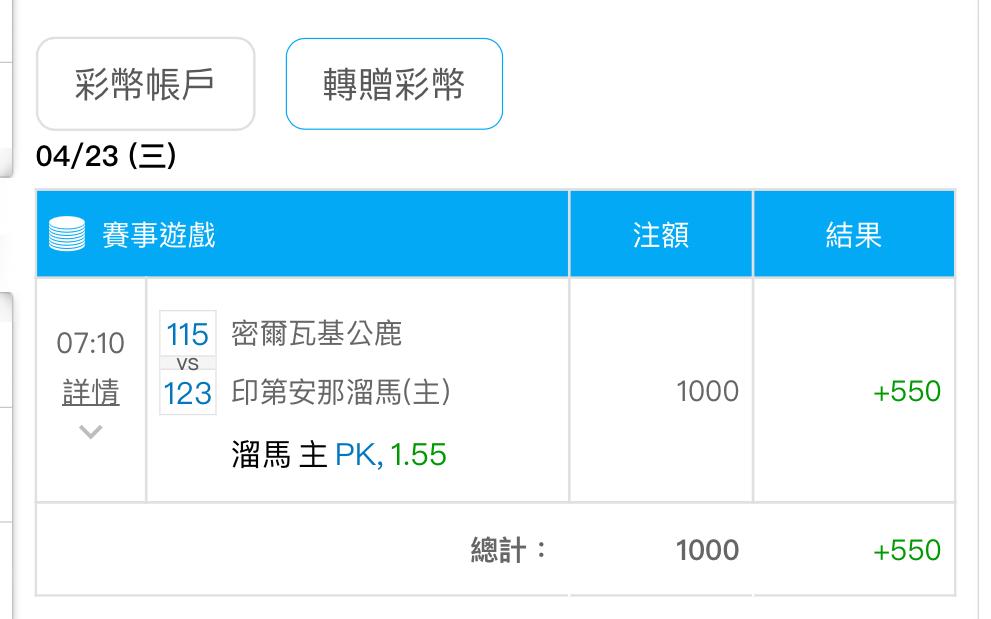Click the 1000 bet amount in row
Screen dimensions: 991x619
[x=707, y=392]
